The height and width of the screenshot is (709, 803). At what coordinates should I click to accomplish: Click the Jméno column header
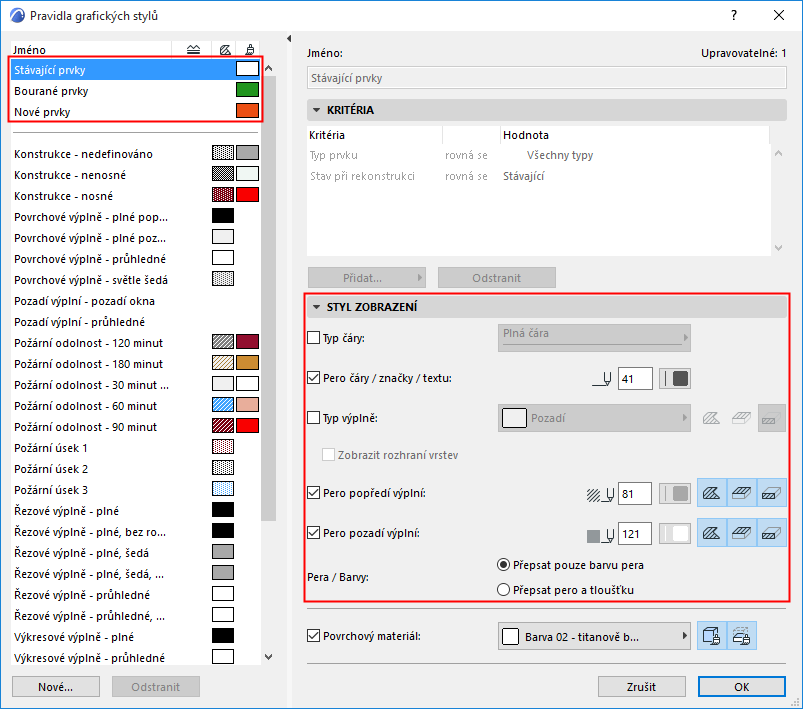(x=91, y=50)
